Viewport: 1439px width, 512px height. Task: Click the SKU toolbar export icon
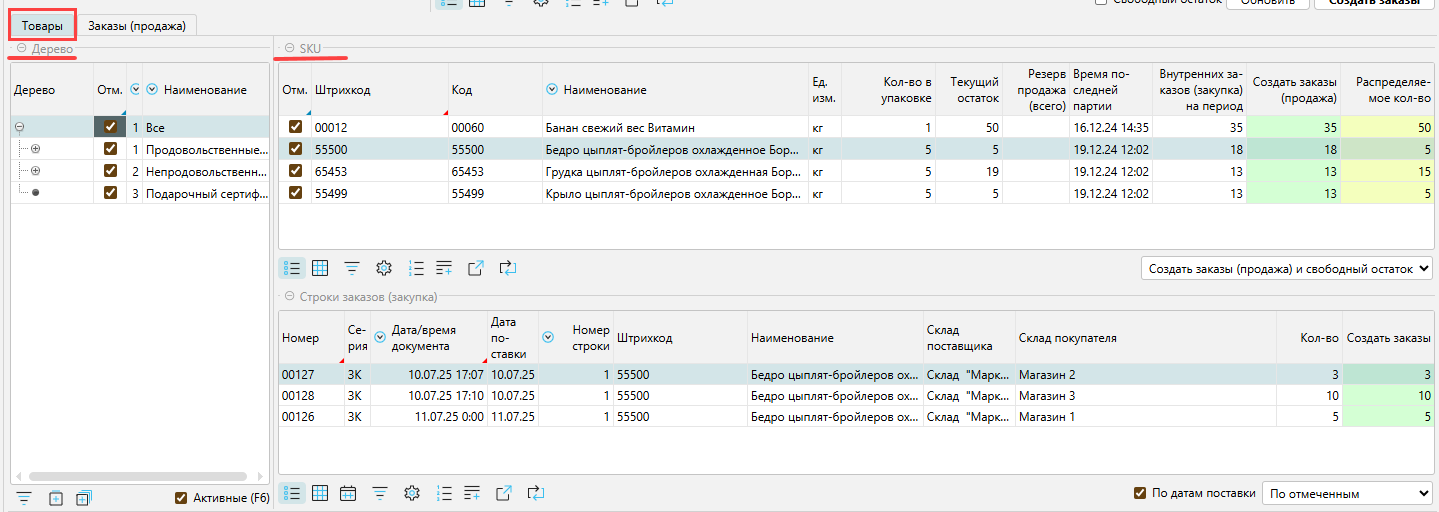tap(476, 268)
